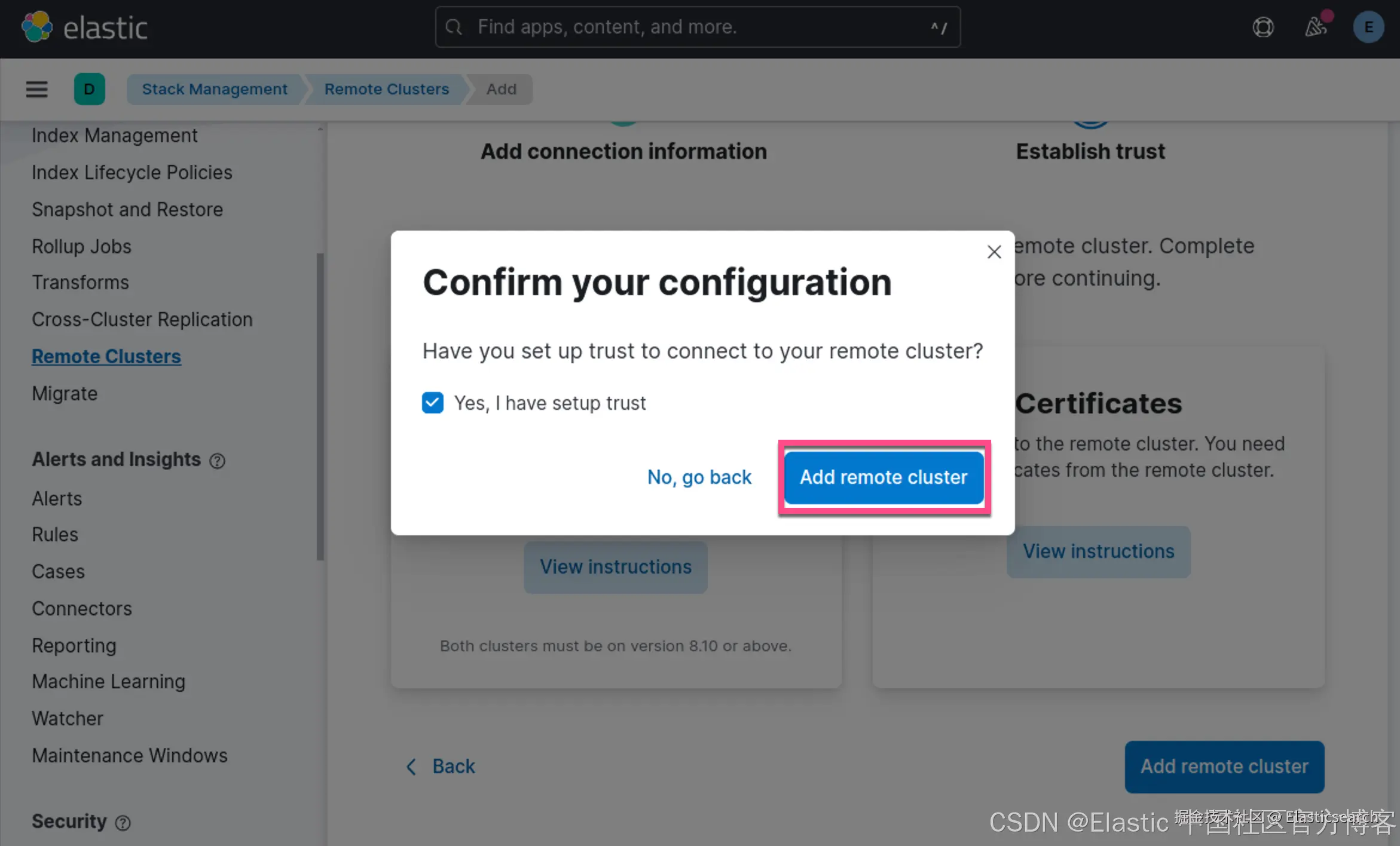Click No, go back
Screen dimensions: 1400x846
[699, 477]
